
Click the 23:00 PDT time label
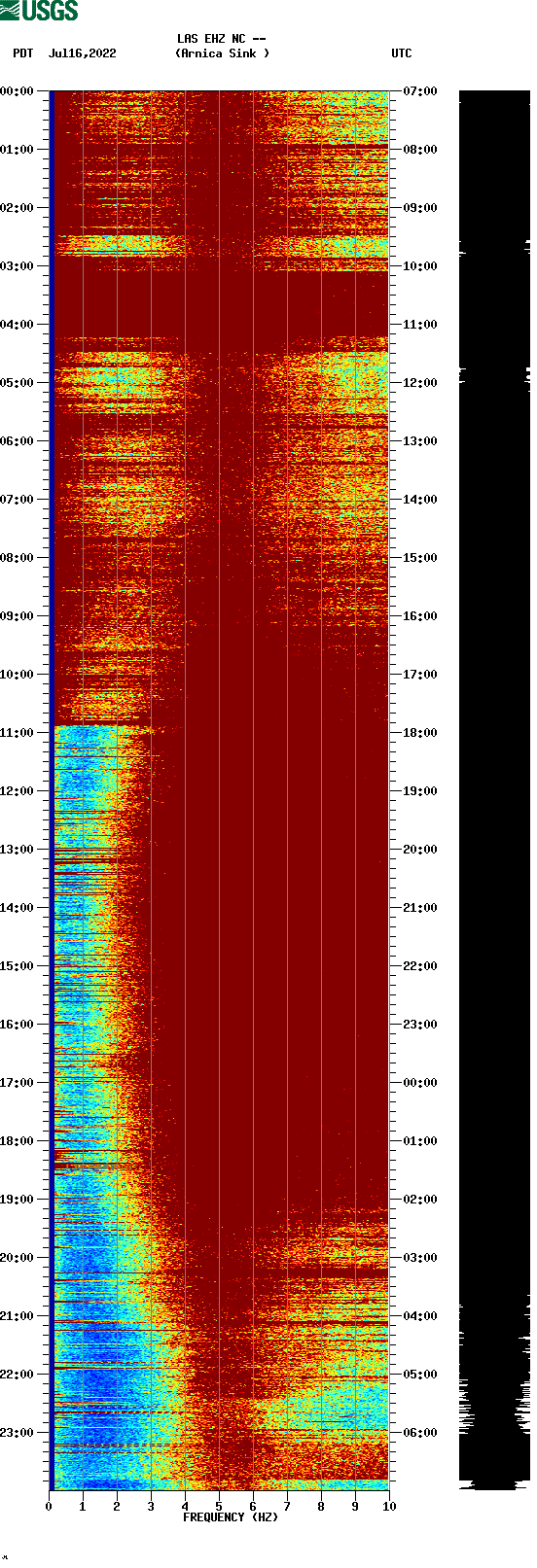click(18, 1432)
